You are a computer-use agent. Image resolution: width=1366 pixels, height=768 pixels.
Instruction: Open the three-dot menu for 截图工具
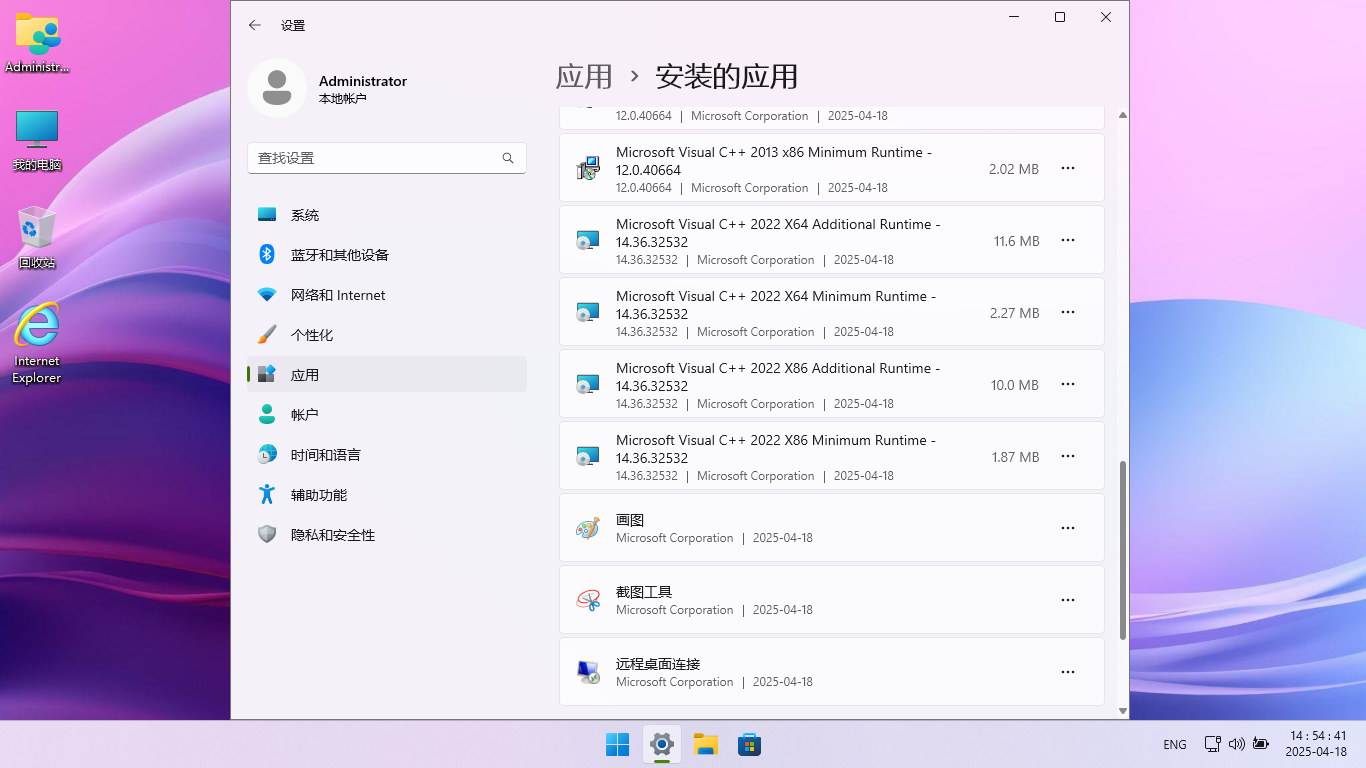pos(1068,600)
